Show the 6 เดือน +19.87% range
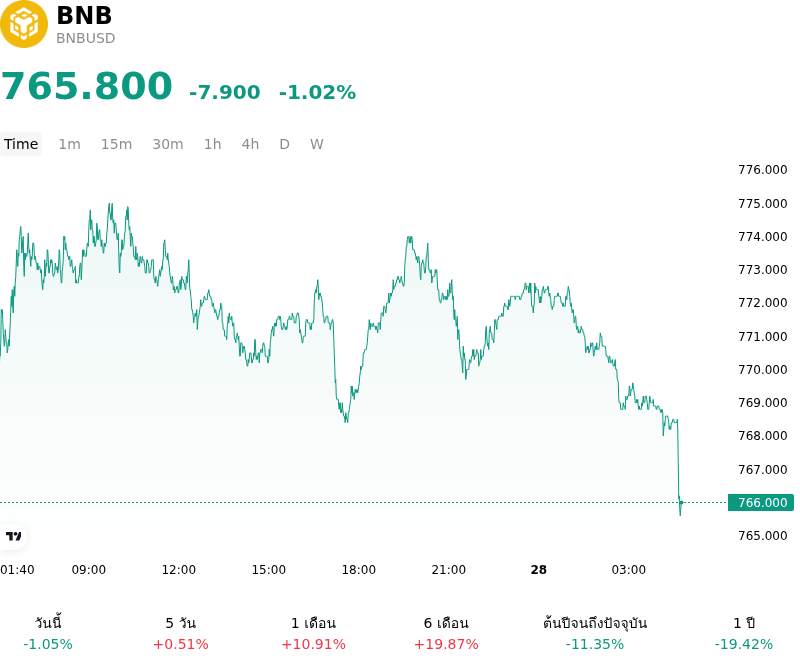The height and width of the screenshot is (664, 800). (446, 633)
